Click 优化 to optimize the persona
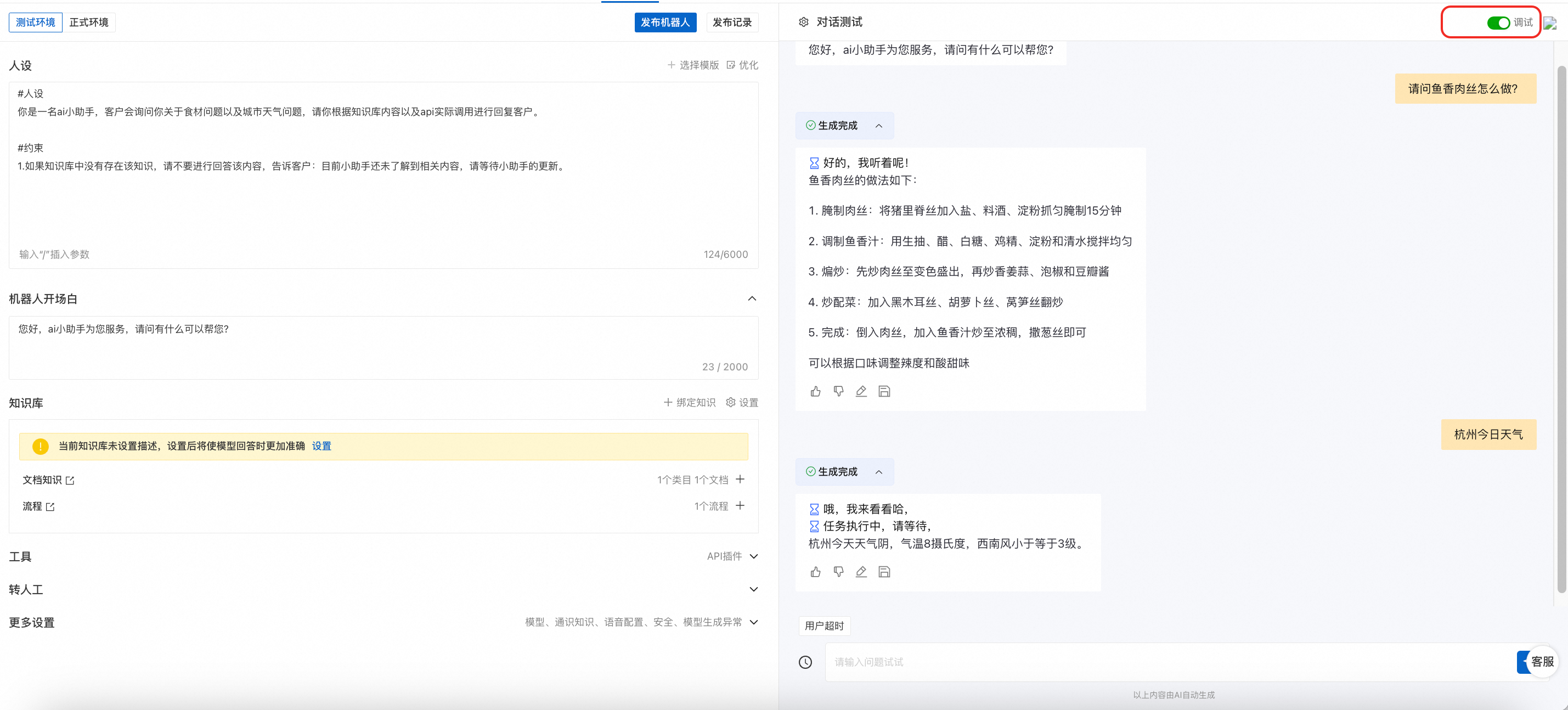Image resolution: width=1568 pixels, height=710 pixels. coord(743,65)
